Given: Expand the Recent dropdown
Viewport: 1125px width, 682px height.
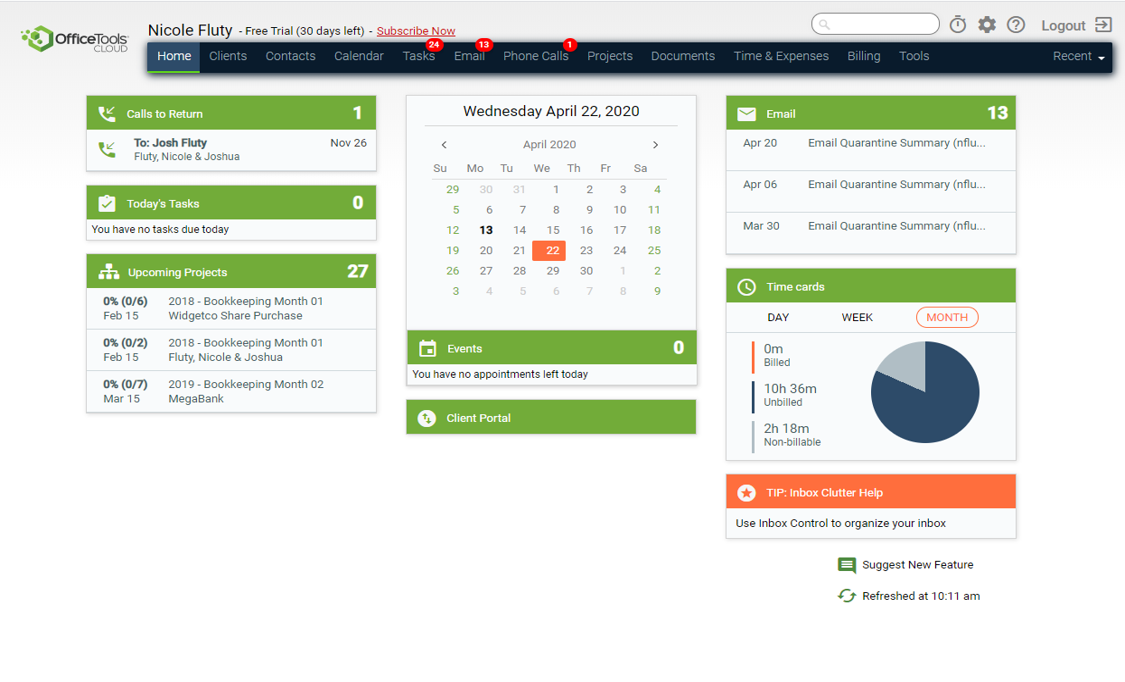Looking at the screenshot, I should [1079, 57].
